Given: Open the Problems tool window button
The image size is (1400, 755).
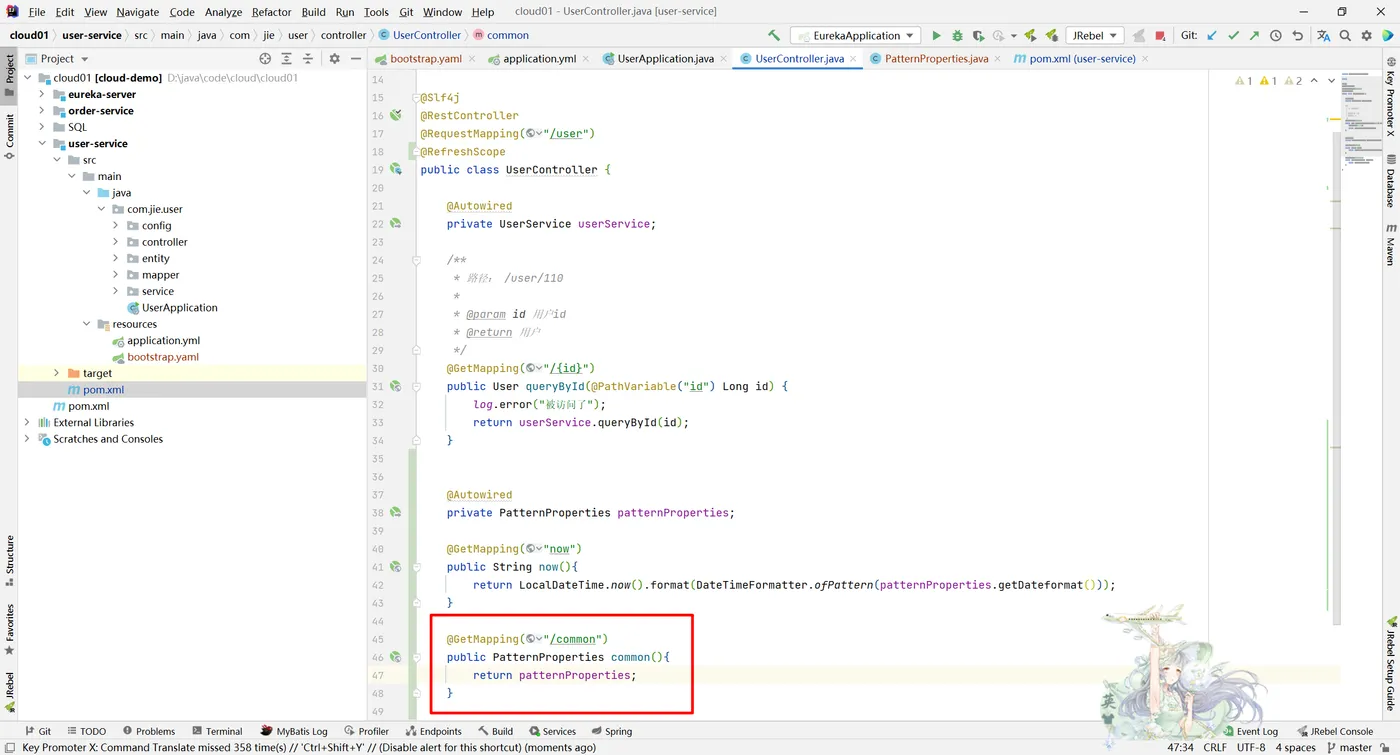Looking at the screenshot, I should pyautogui.click(x=148, y=731).
